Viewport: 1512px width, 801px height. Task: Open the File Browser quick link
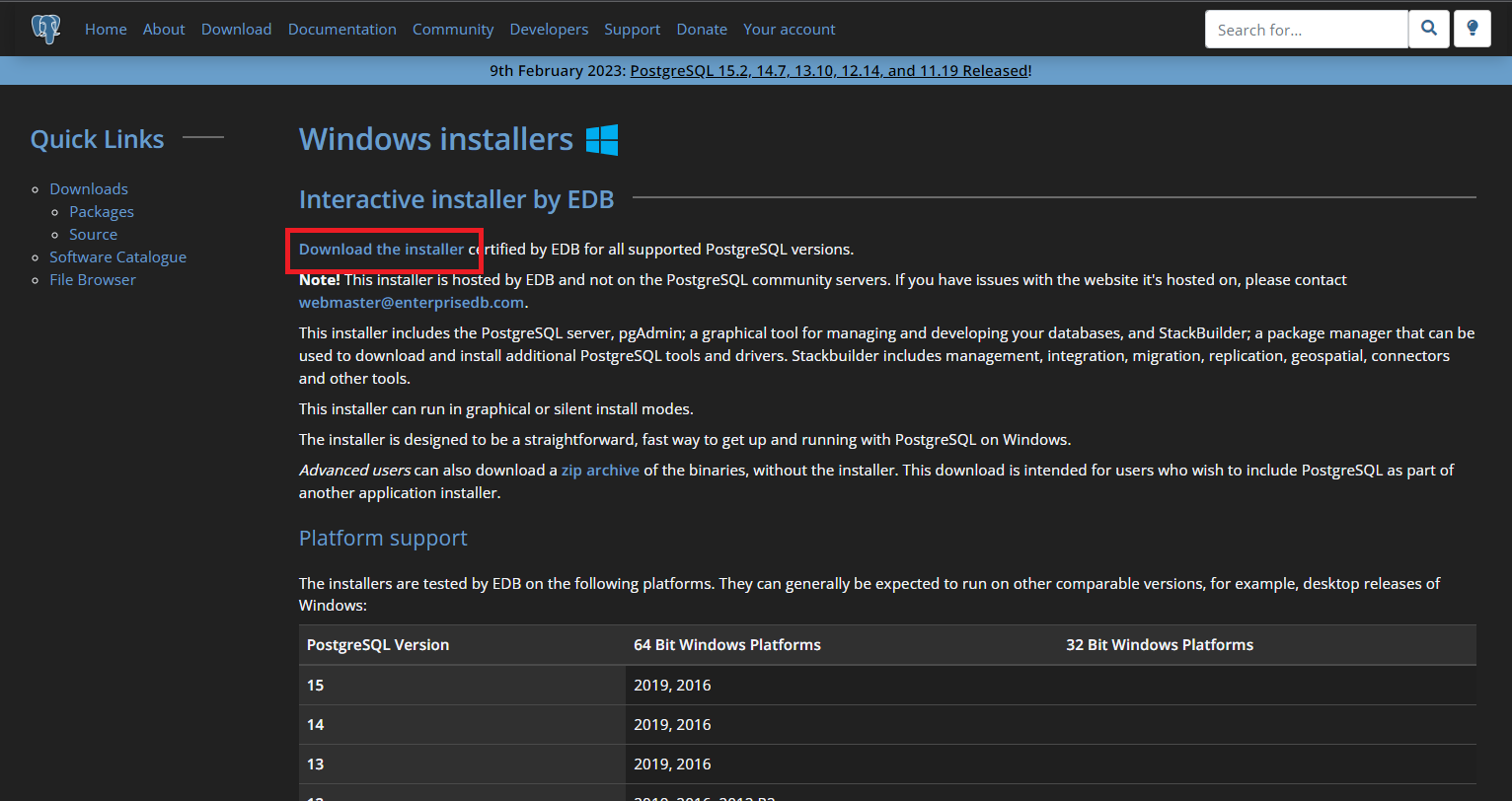click(92, 279)
